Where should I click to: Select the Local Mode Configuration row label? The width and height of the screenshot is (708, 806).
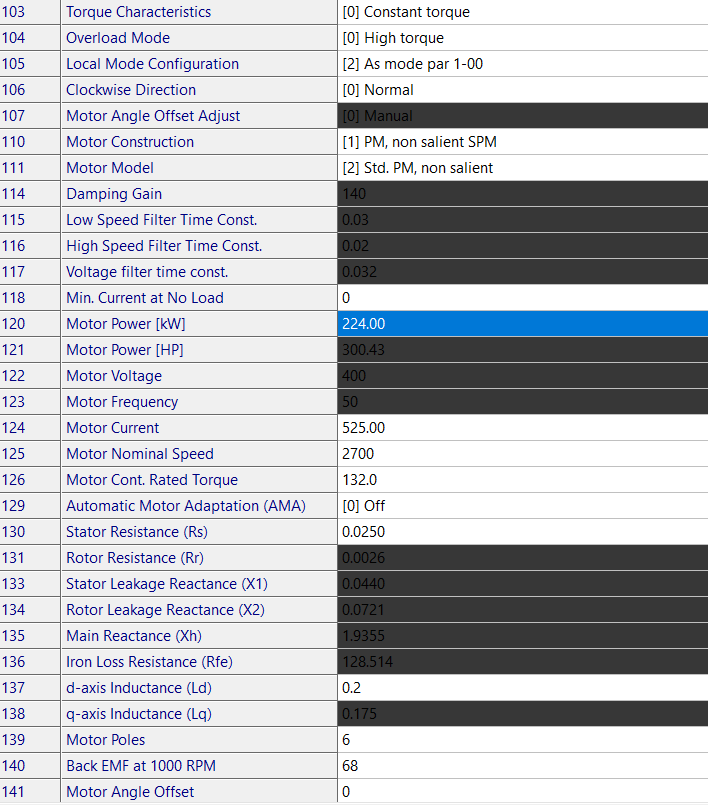point(152,64)
